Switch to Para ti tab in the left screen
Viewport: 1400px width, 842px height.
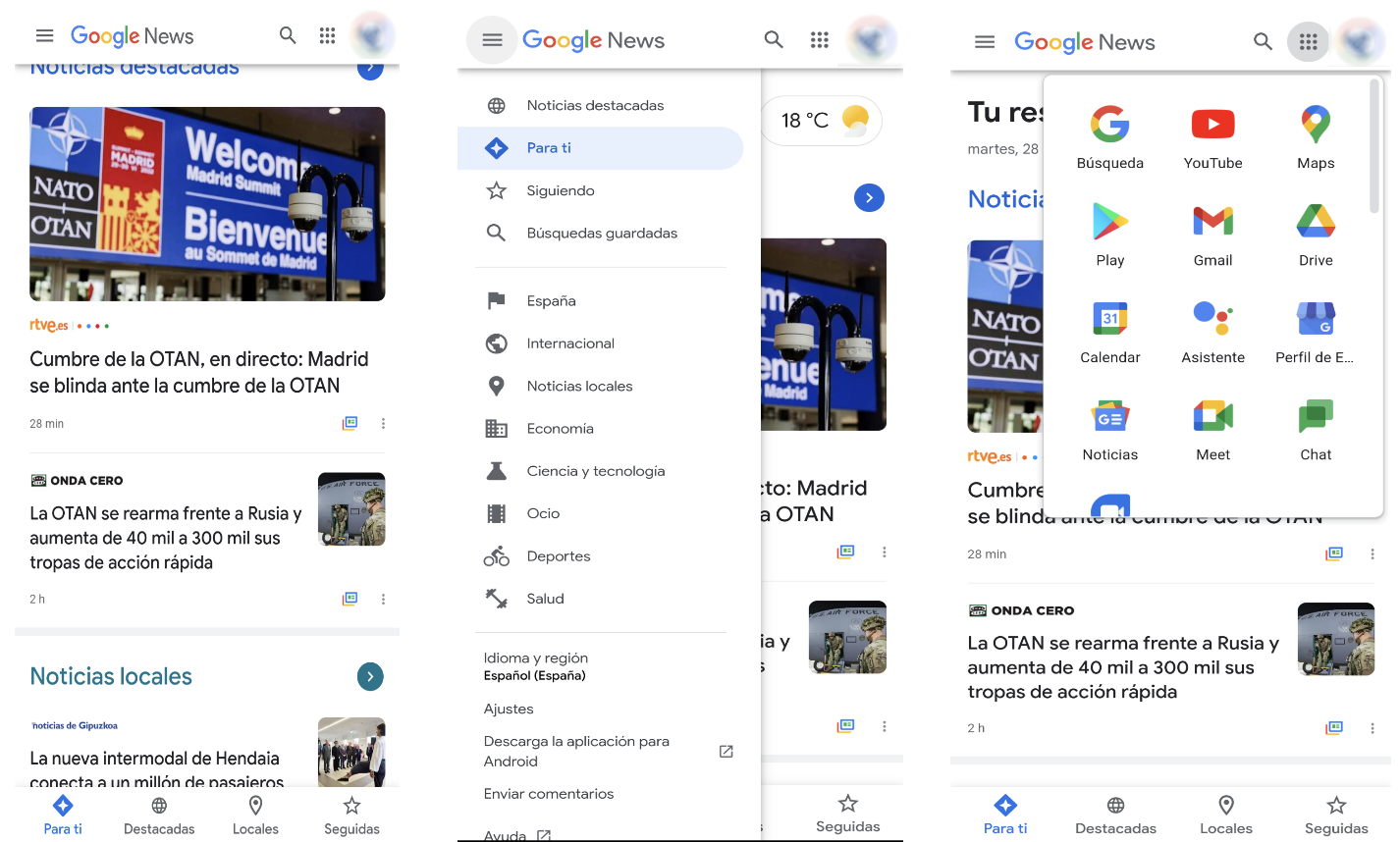63,816
